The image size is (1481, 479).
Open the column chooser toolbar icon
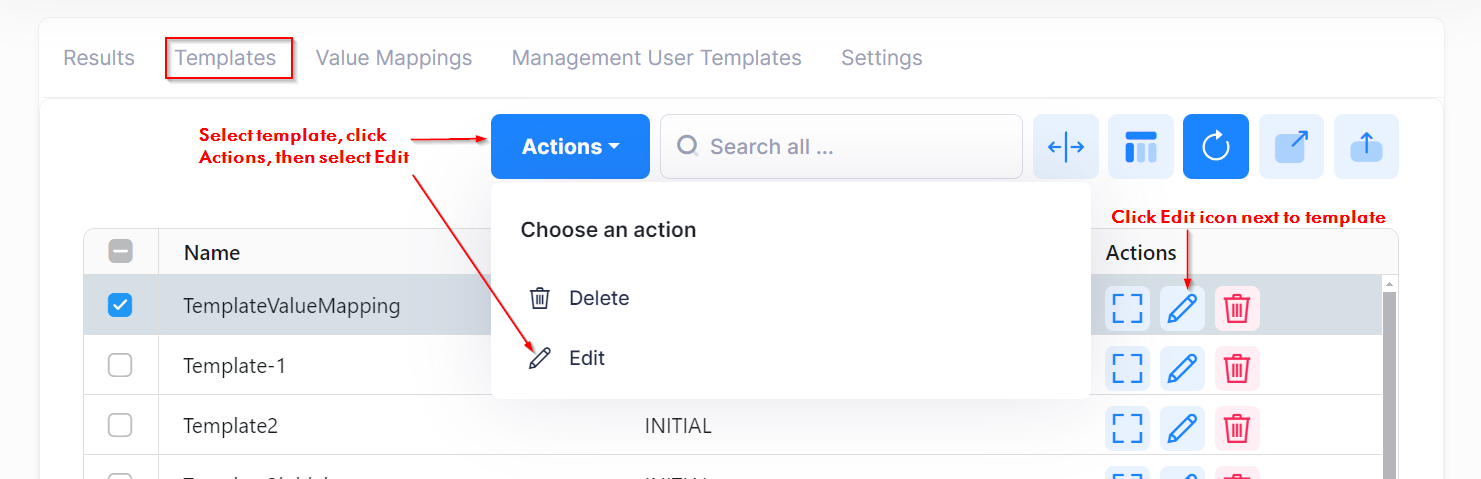tap(1141, 147)
